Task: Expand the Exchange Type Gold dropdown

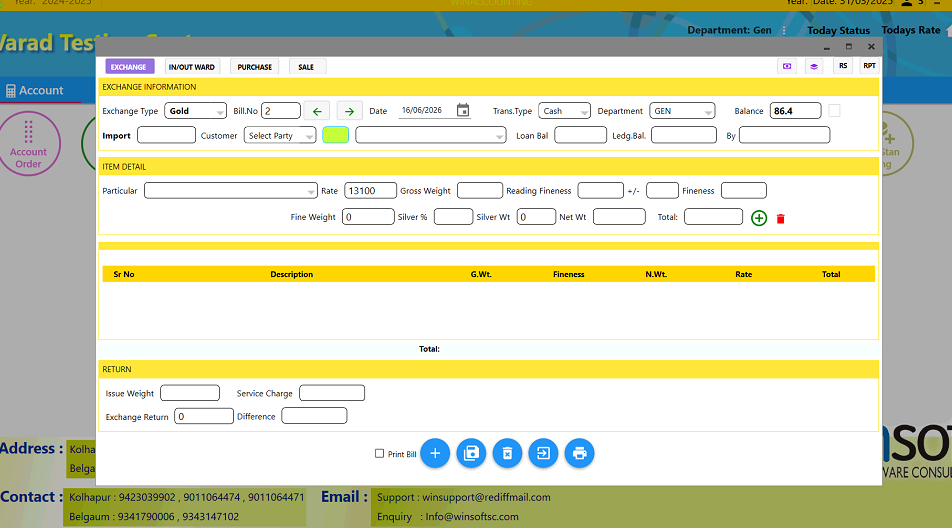Action: click(196, 111)
